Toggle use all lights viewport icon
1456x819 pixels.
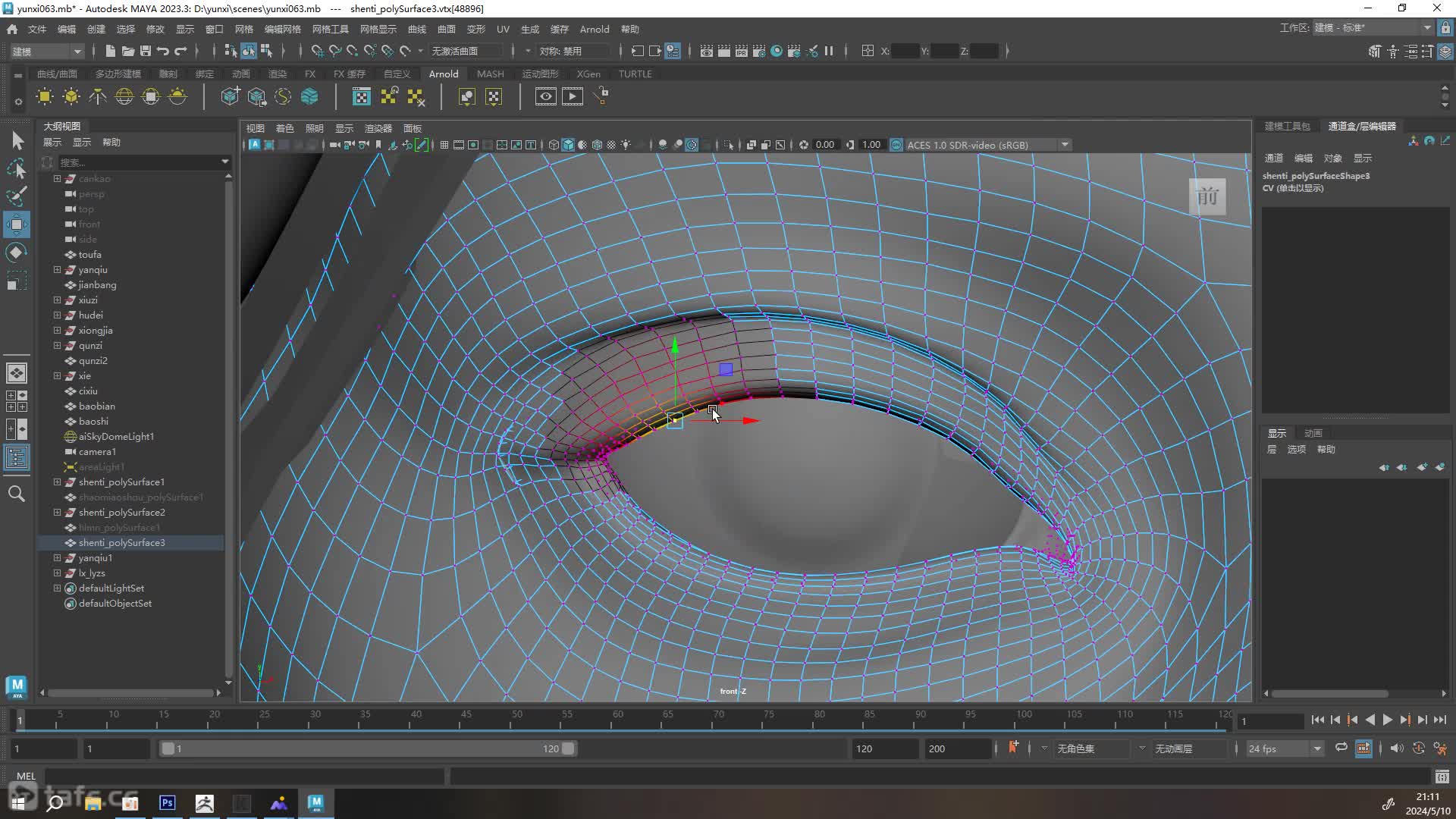pos(626,145)
